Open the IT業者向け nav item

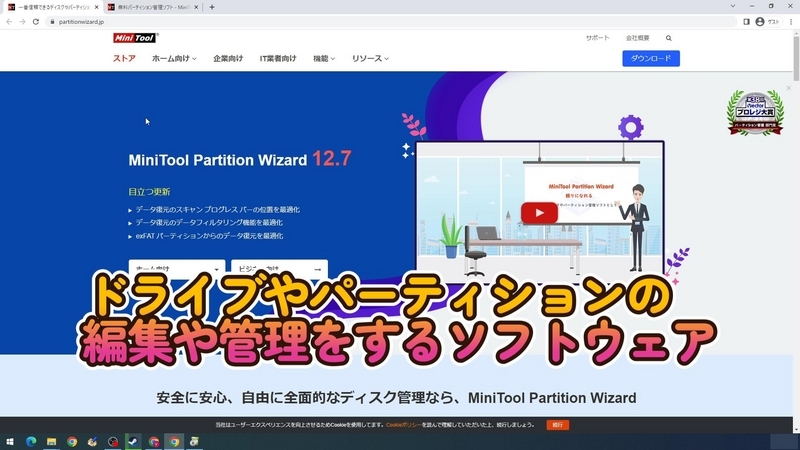click(x=278, y=59)
